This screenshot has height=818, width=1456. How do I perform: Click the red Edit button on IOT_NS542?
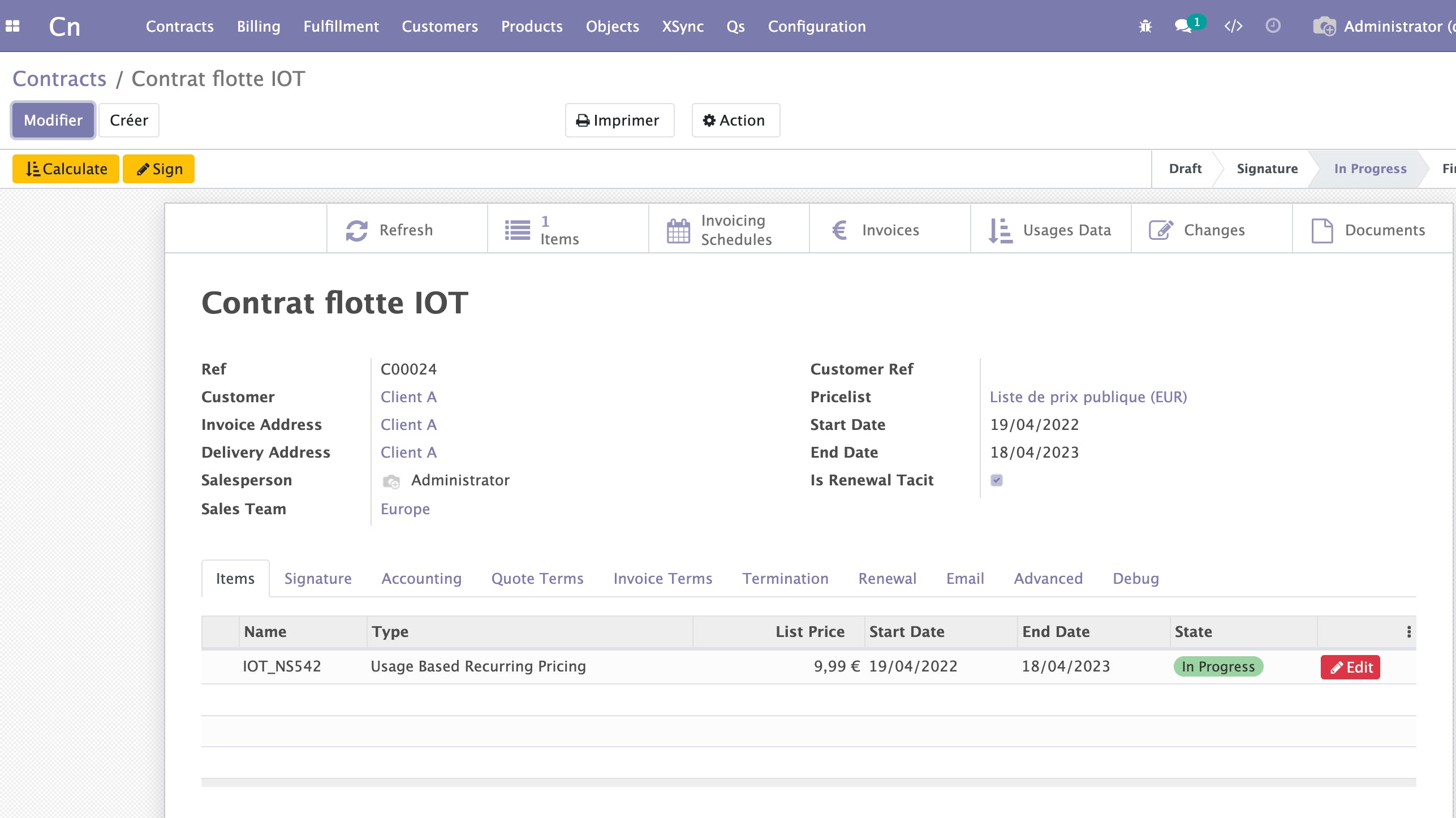pos(1350,667)
